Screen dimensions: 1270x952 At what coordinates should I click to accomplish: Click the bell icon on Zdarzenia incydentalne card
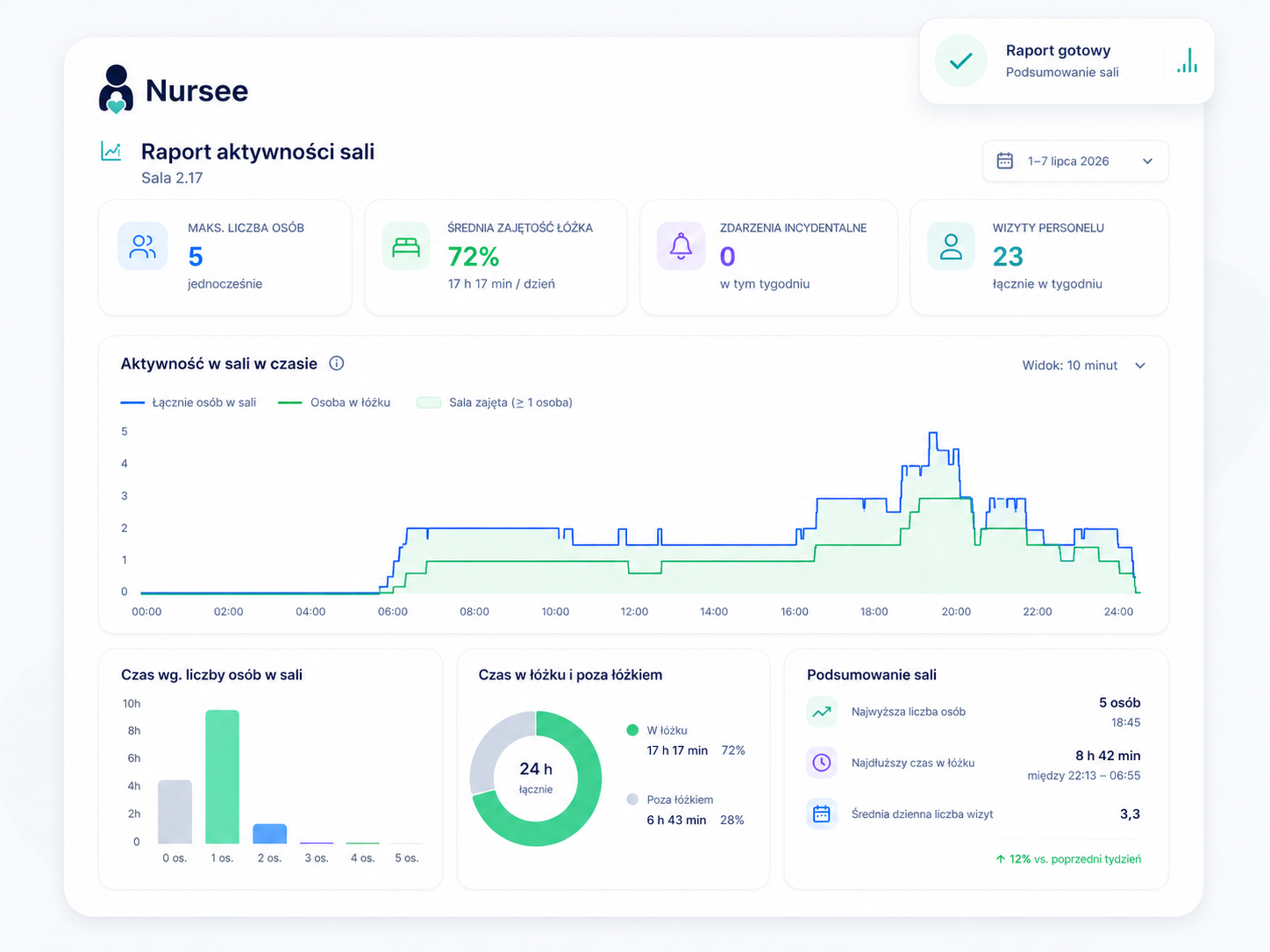[681, 246]
